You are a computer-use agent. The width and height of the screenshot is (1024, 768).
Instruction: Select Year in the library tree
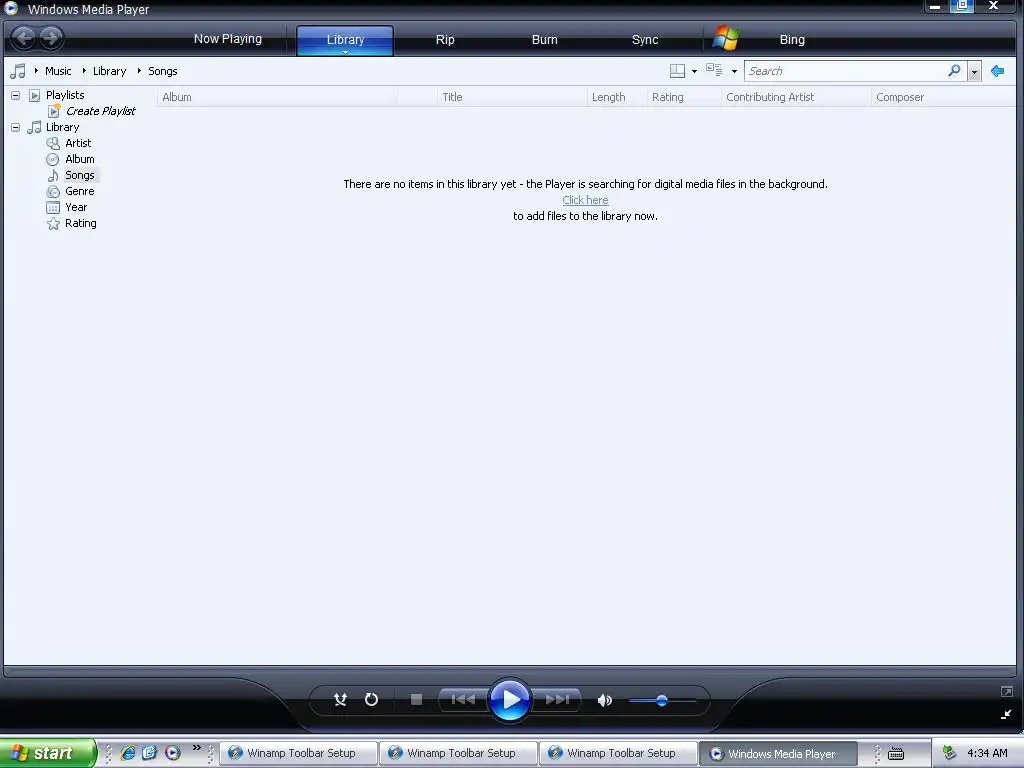[76, 207]
